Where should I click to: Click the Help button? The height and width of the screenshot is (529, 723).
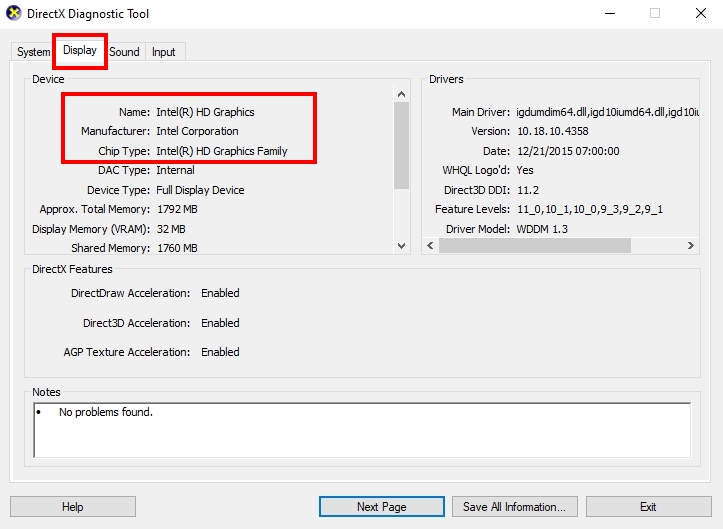tap(73, 506)
